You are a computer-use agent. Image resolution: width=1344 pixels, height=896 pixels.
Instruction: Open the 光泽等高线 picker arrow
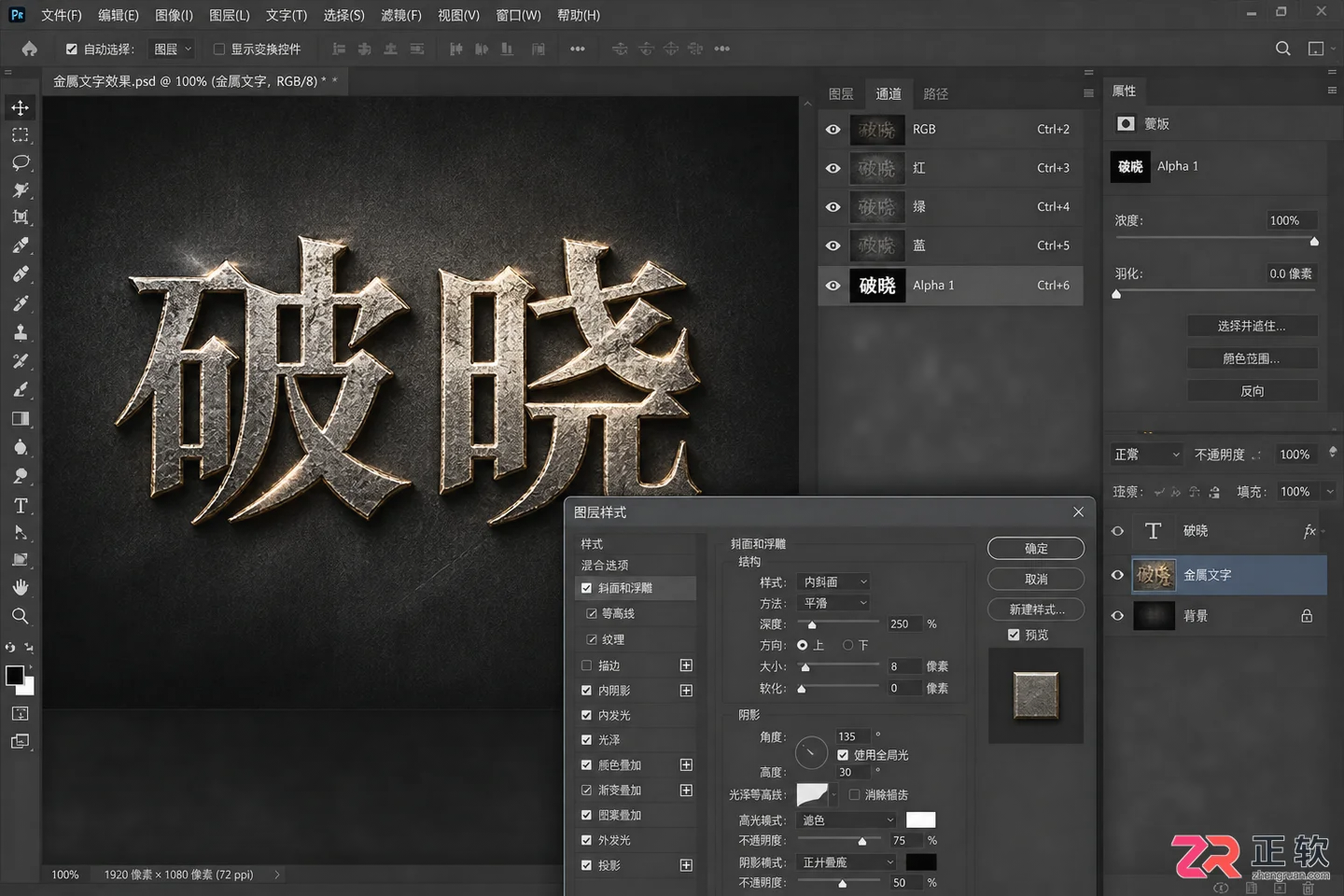click(833, 795)
